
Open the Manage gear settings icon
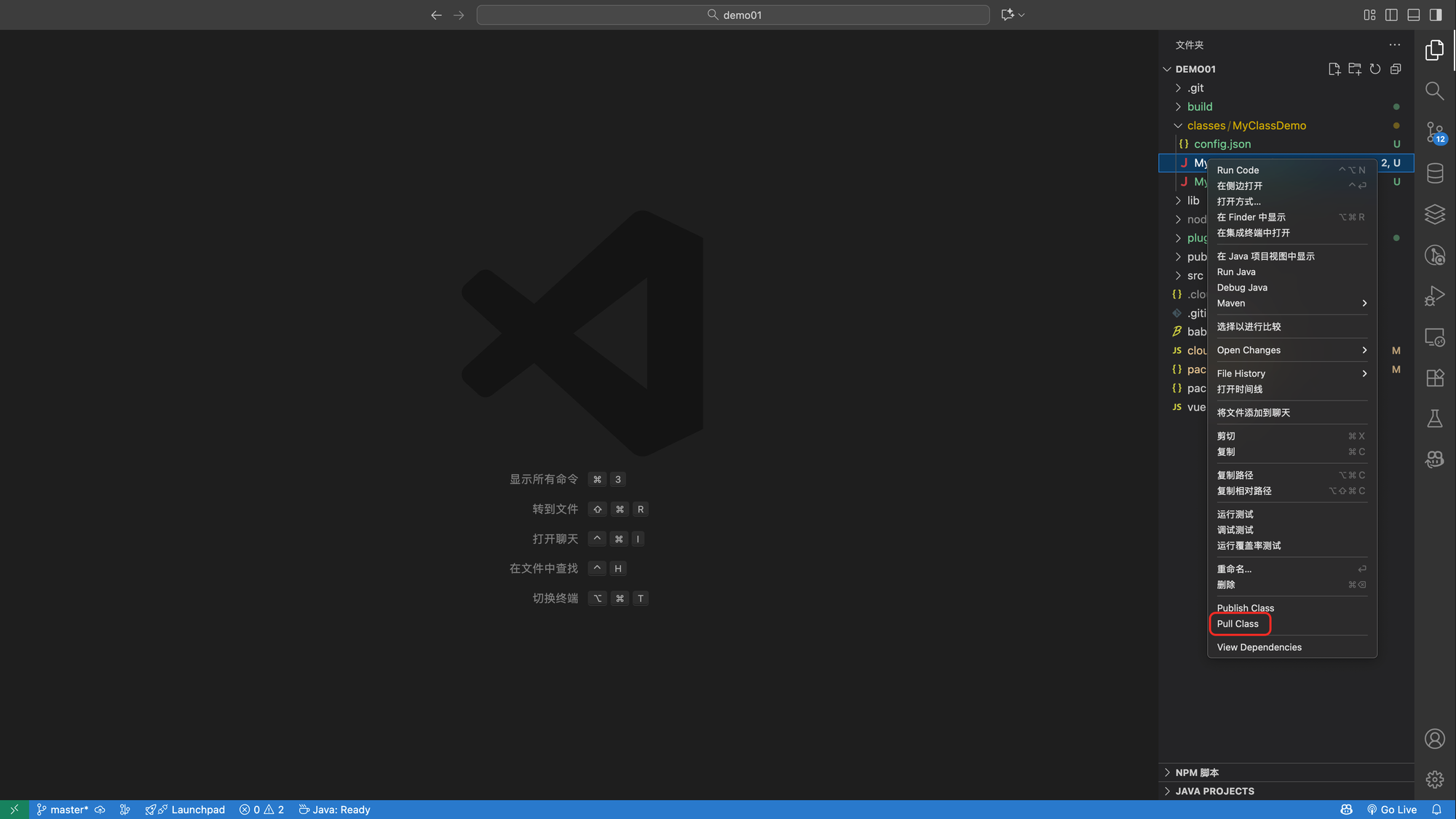pos(1434,780)
